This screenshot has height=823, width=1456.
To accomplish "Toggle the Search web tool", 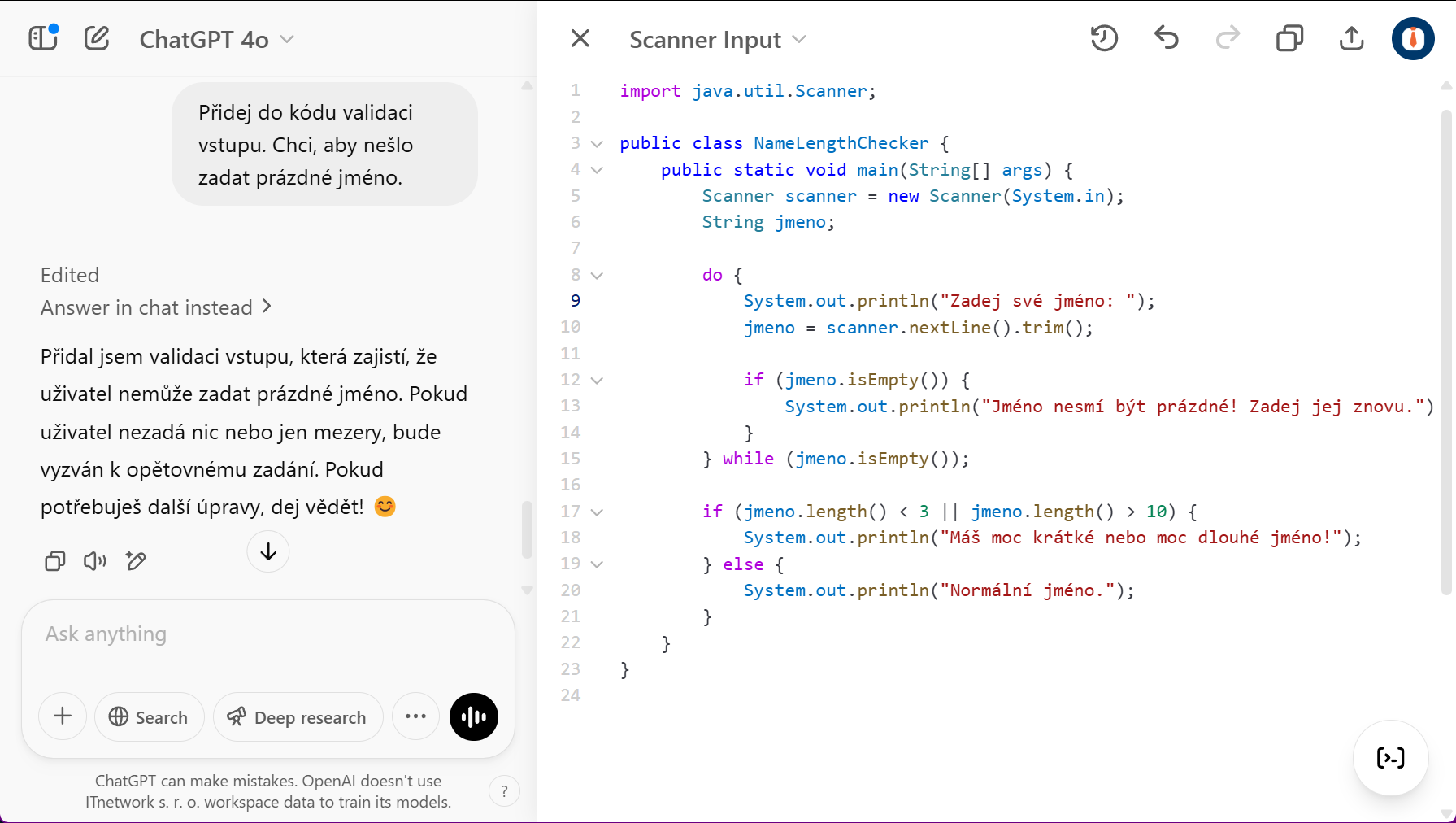I will [149, 717].
